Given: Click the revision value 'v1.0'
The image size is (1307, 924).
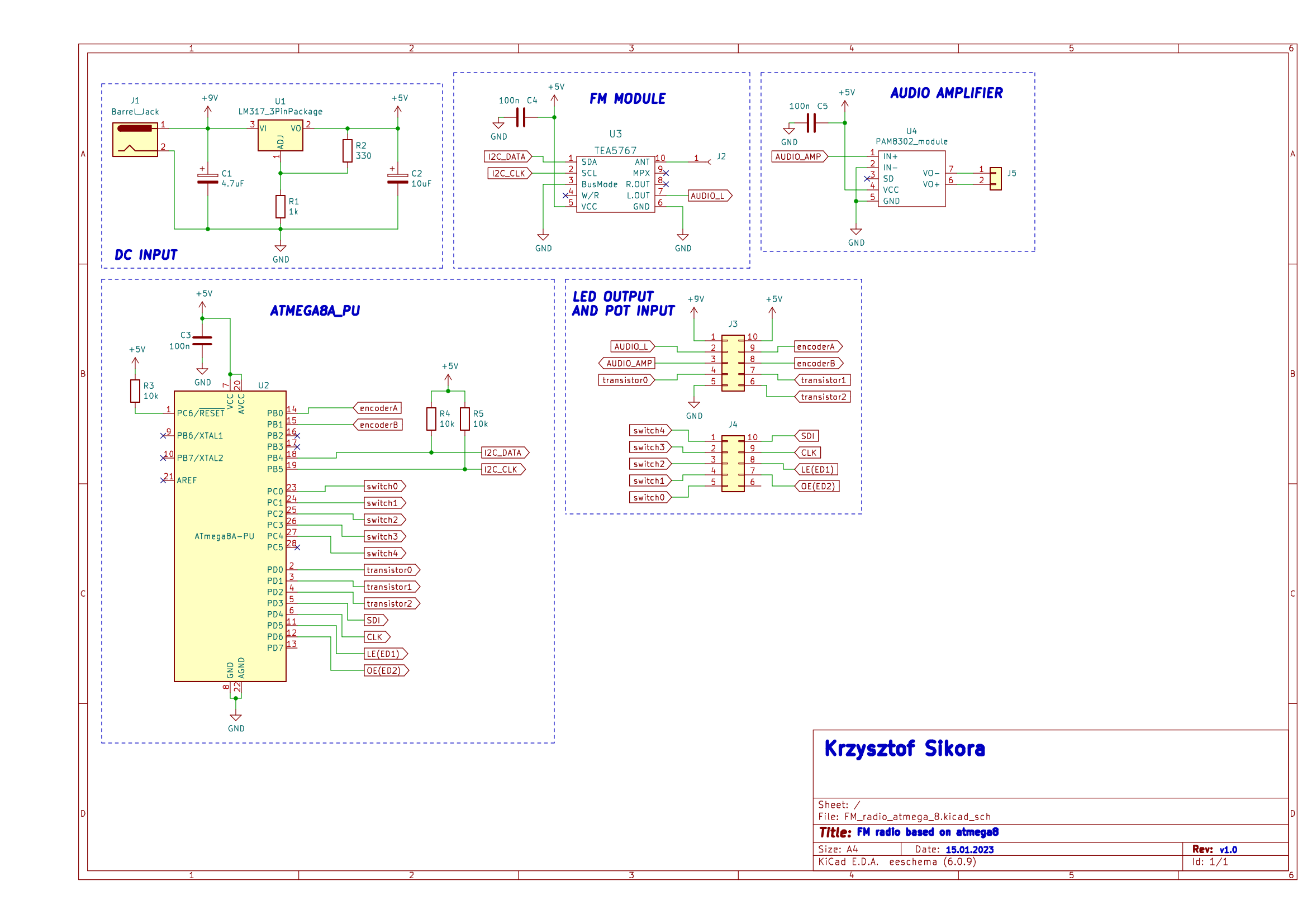Looking at the screenshot, I should click(x=1228, y=850).
